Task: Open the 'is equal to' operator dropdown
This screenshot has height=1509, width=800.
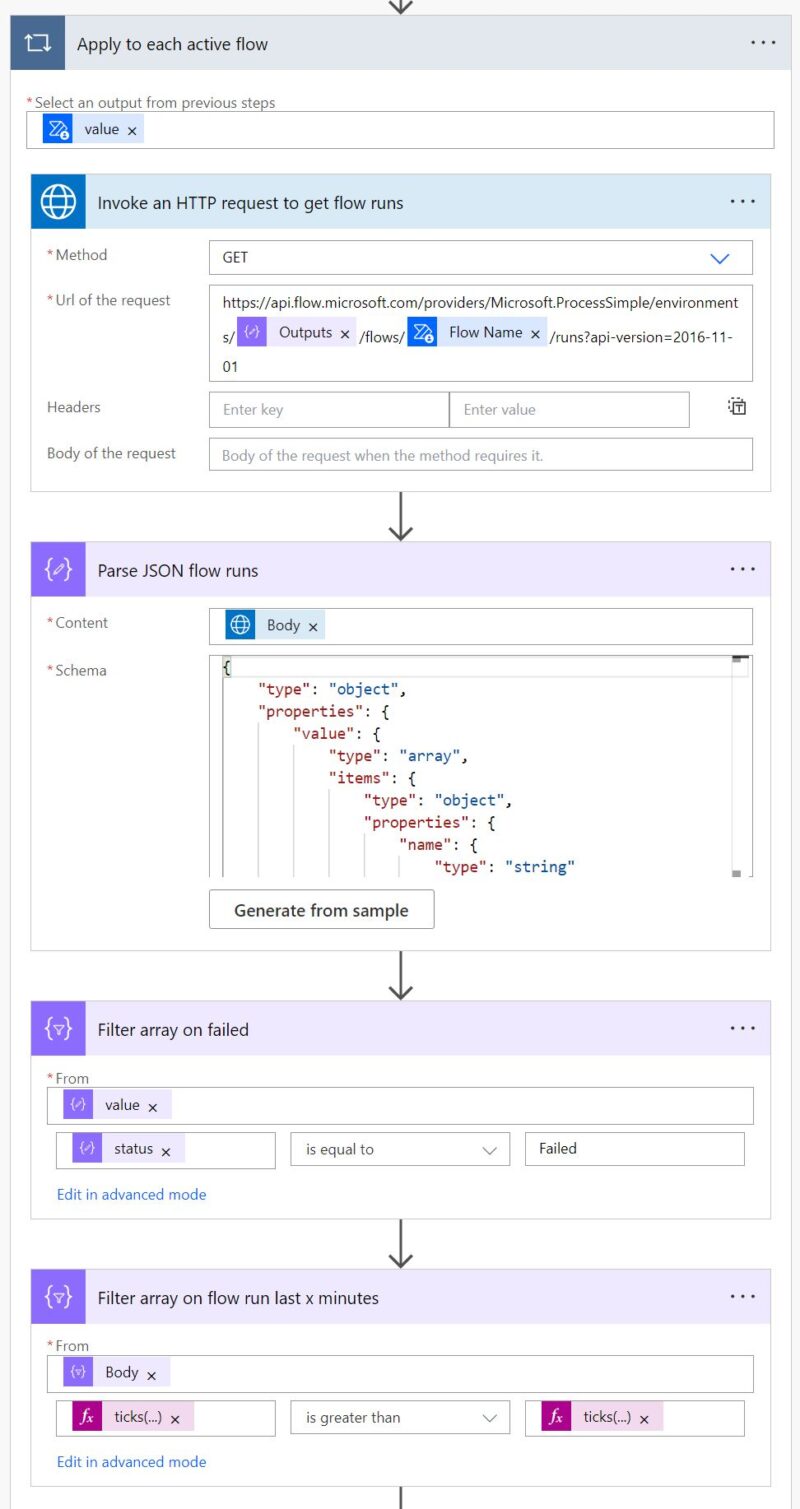Action: click(399, 1148)
